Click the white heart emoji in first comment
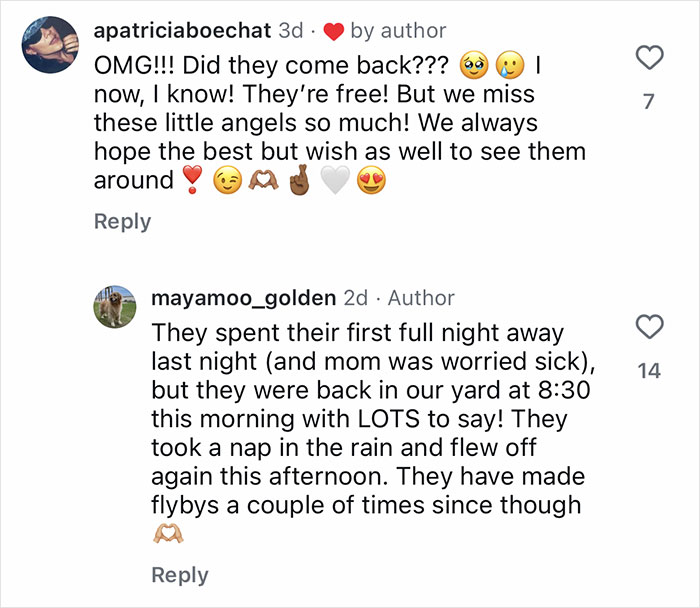The width and height of the screenshot is (700, 608). point(335,182)
